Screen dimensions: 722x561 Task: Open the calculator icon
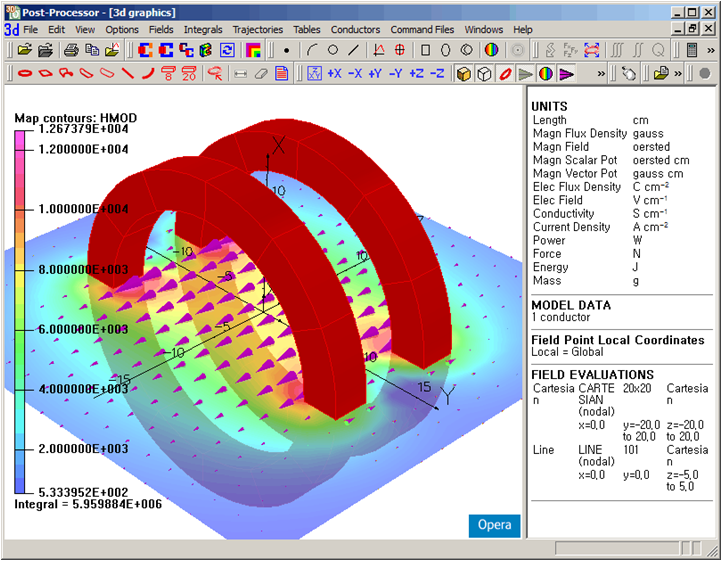pos(691,50)
